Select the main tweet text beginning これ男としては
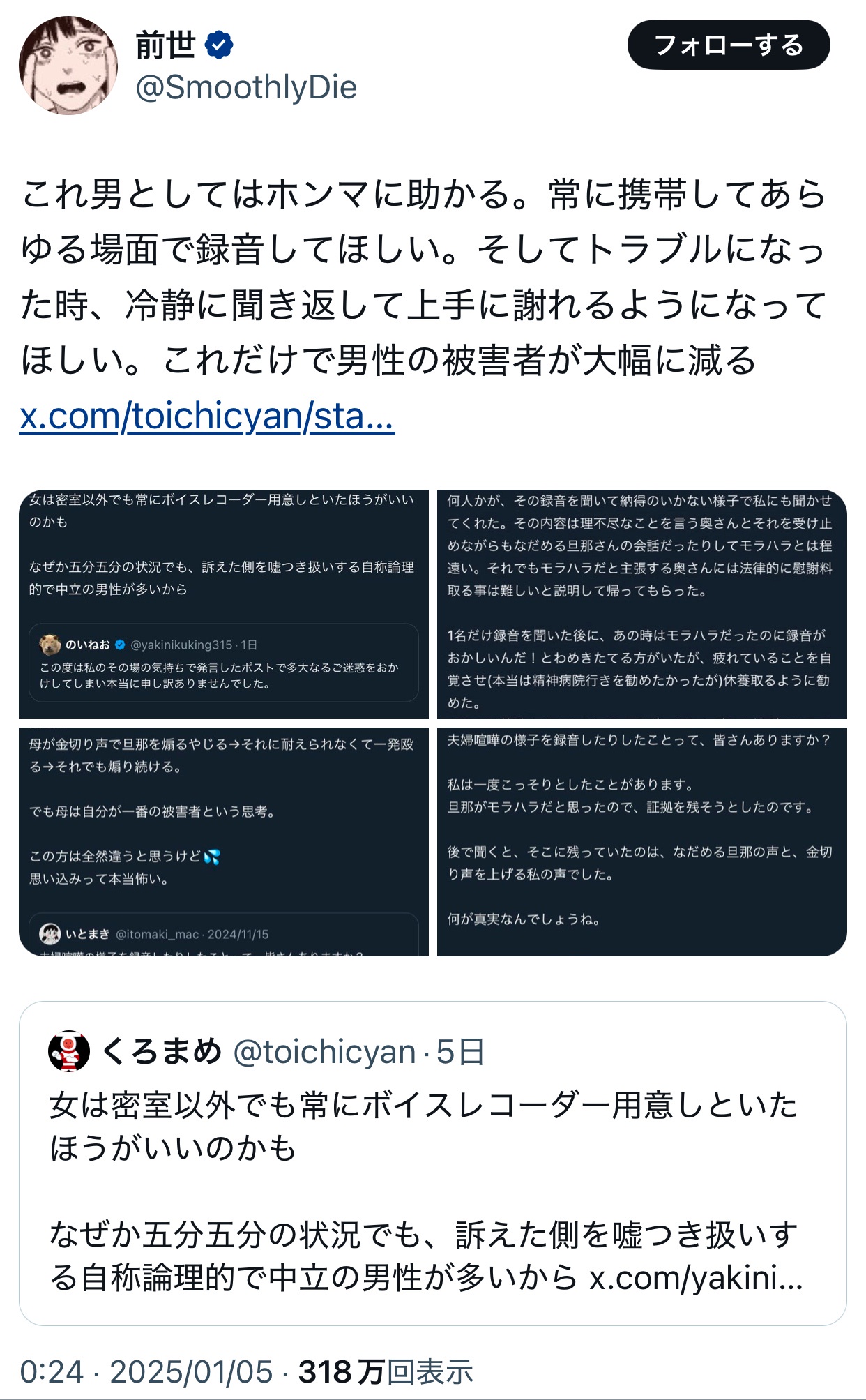This screenshot has height=1400, width=866. (x=423, y=277)
